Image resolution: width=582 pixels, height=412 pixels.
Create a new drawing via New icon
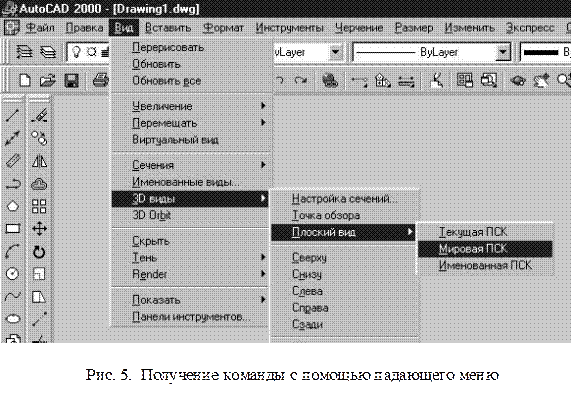pos(24,80)
